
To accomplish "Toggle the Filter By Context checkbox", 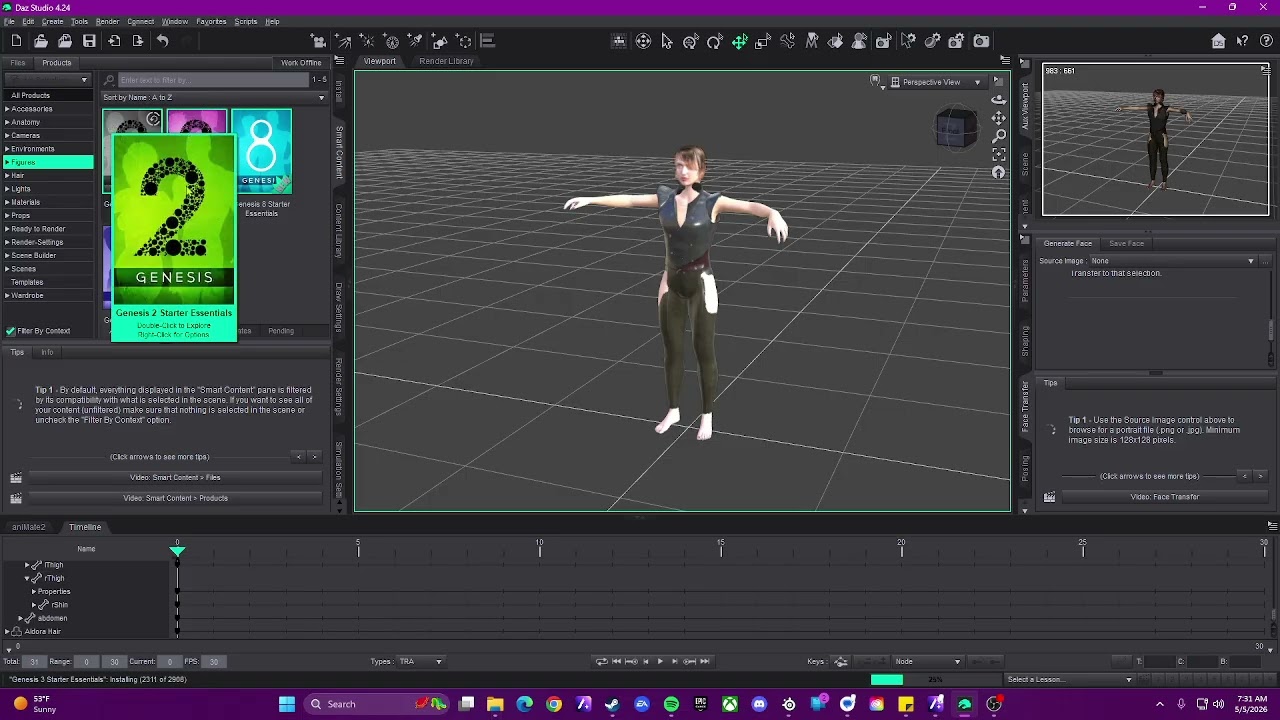I will coord(10,331).
